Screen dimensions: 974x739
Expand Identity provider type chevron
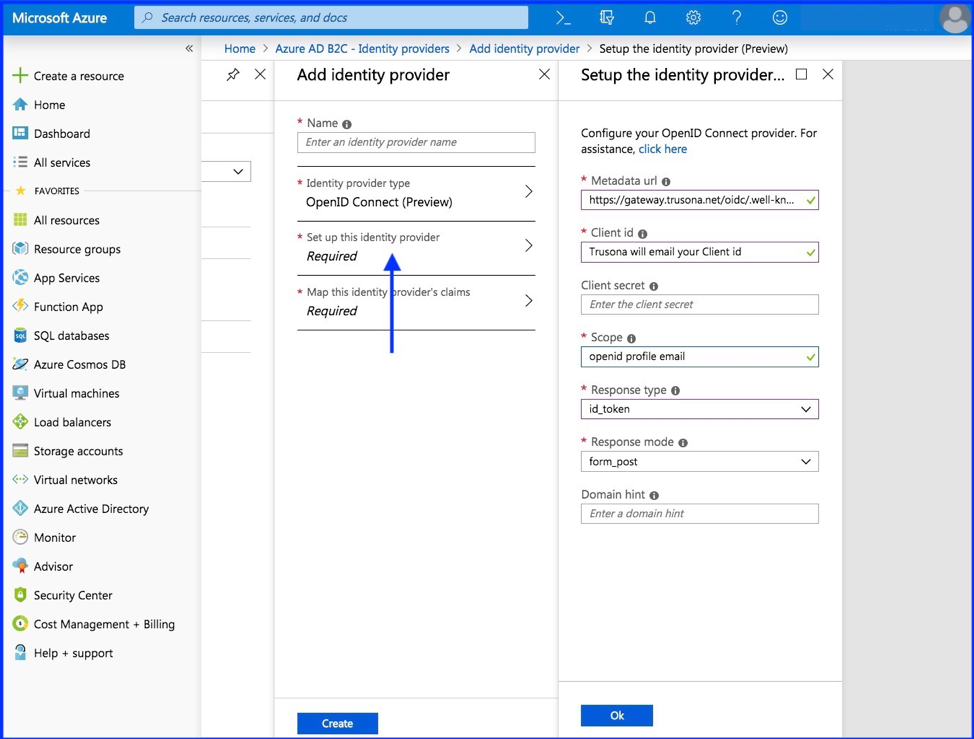[529, 191]
